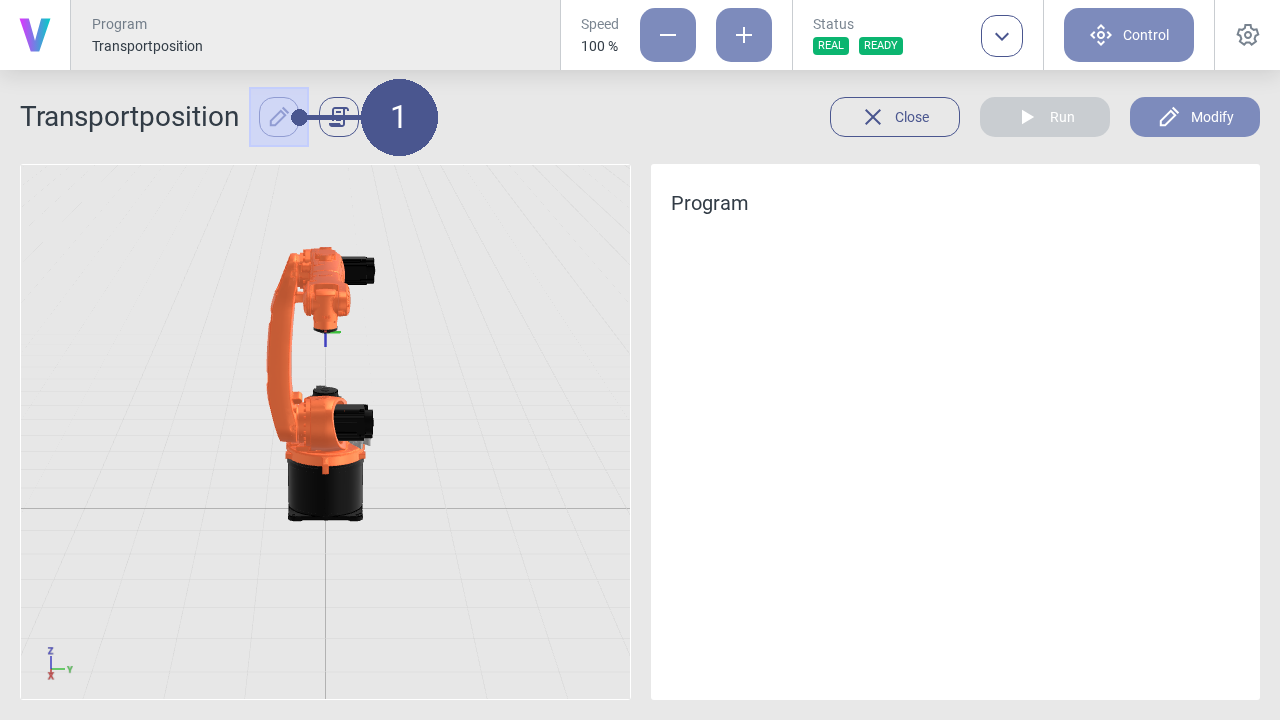This screenshot has height=720, width=1280.
Task: Click the V logo in top-left corner
Action: (35, 35)
